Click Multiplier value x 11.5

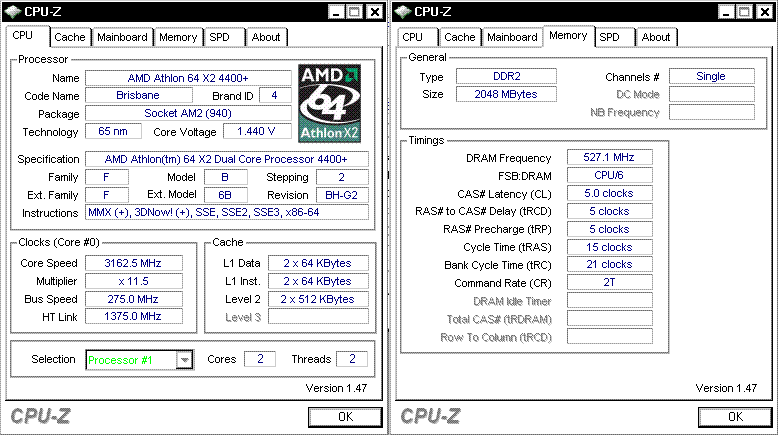[133, 281]
